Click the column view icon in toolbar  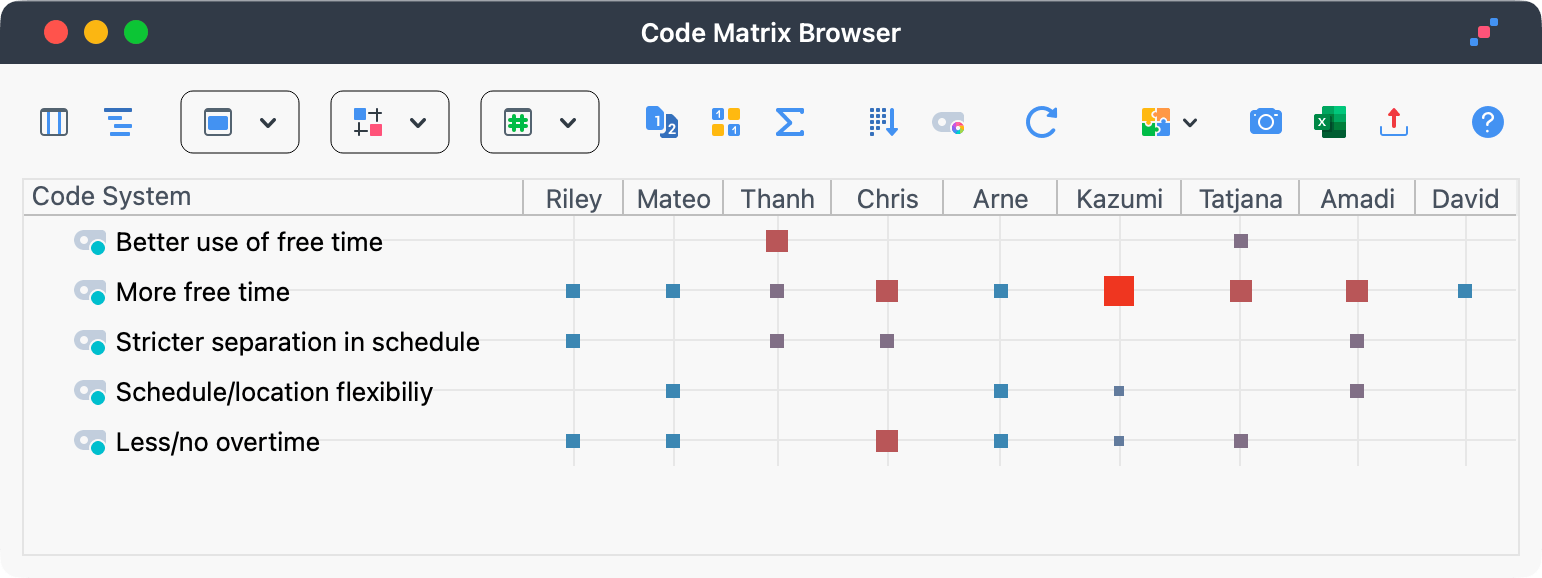[54, 122]
